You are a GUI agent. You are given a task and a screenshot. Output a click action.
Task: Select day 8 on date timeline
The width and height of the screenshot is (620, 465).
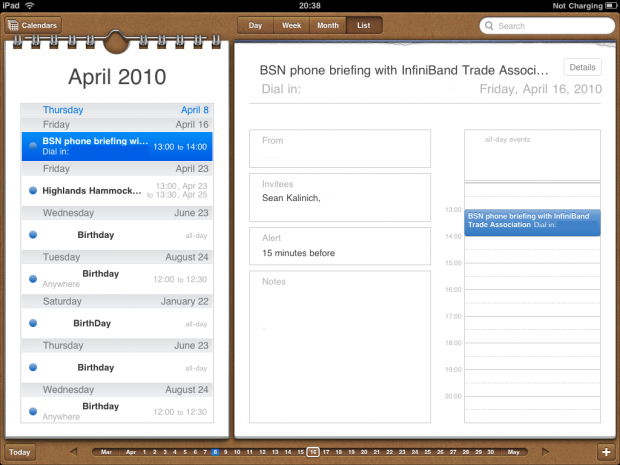(x=215, y=452)
